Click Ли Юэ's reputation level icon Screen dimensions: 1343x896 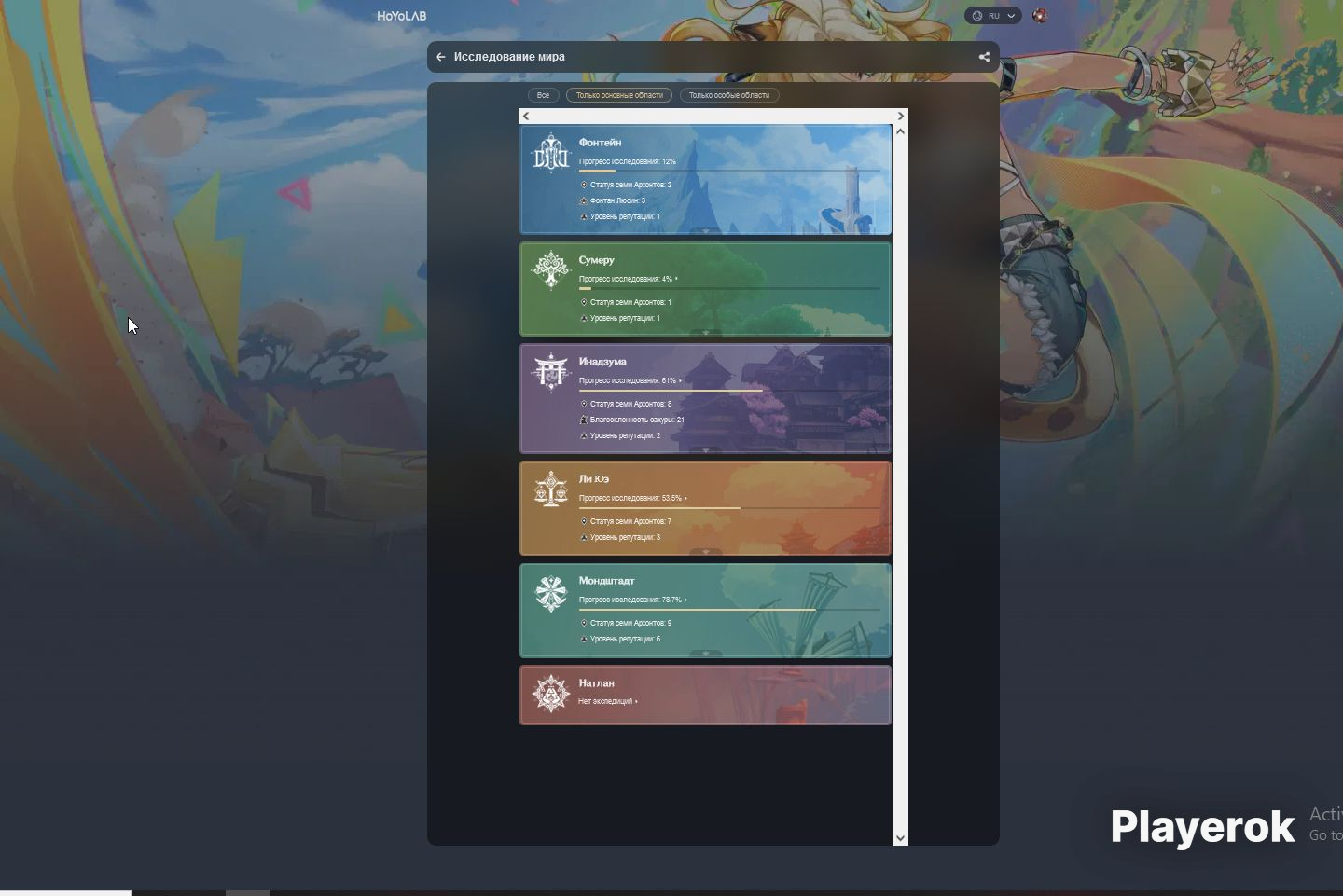point(584,537)
